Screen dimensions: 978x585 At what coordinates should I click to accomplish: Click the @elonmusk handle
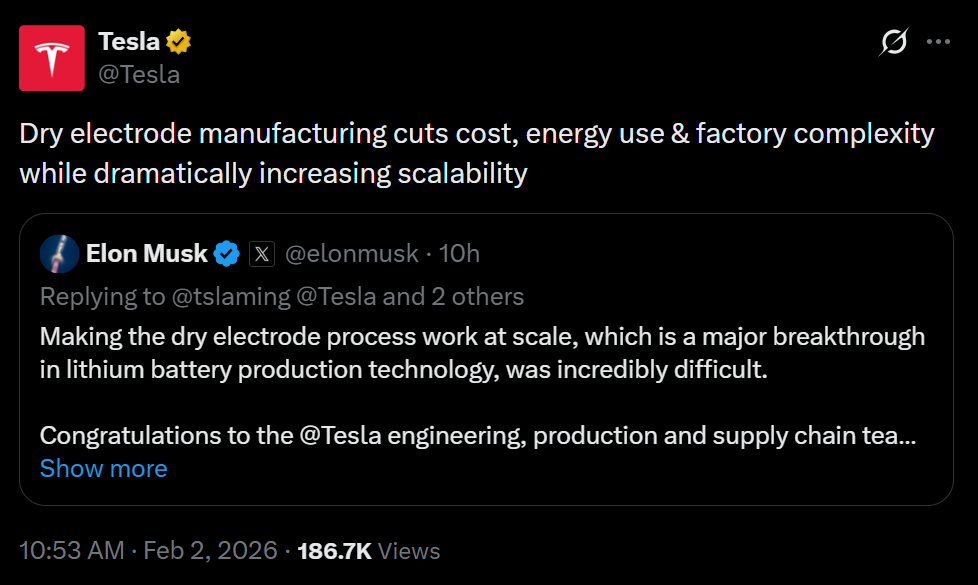point(352,254)
